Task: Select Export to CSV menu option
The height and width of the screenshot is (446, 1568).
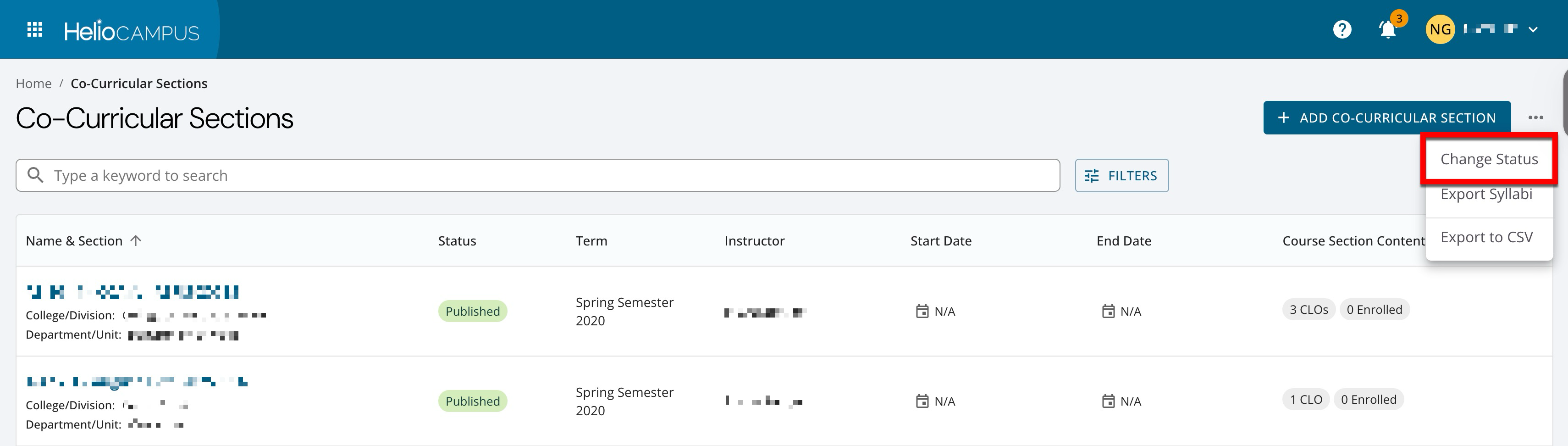Action: click(1486, 237)
